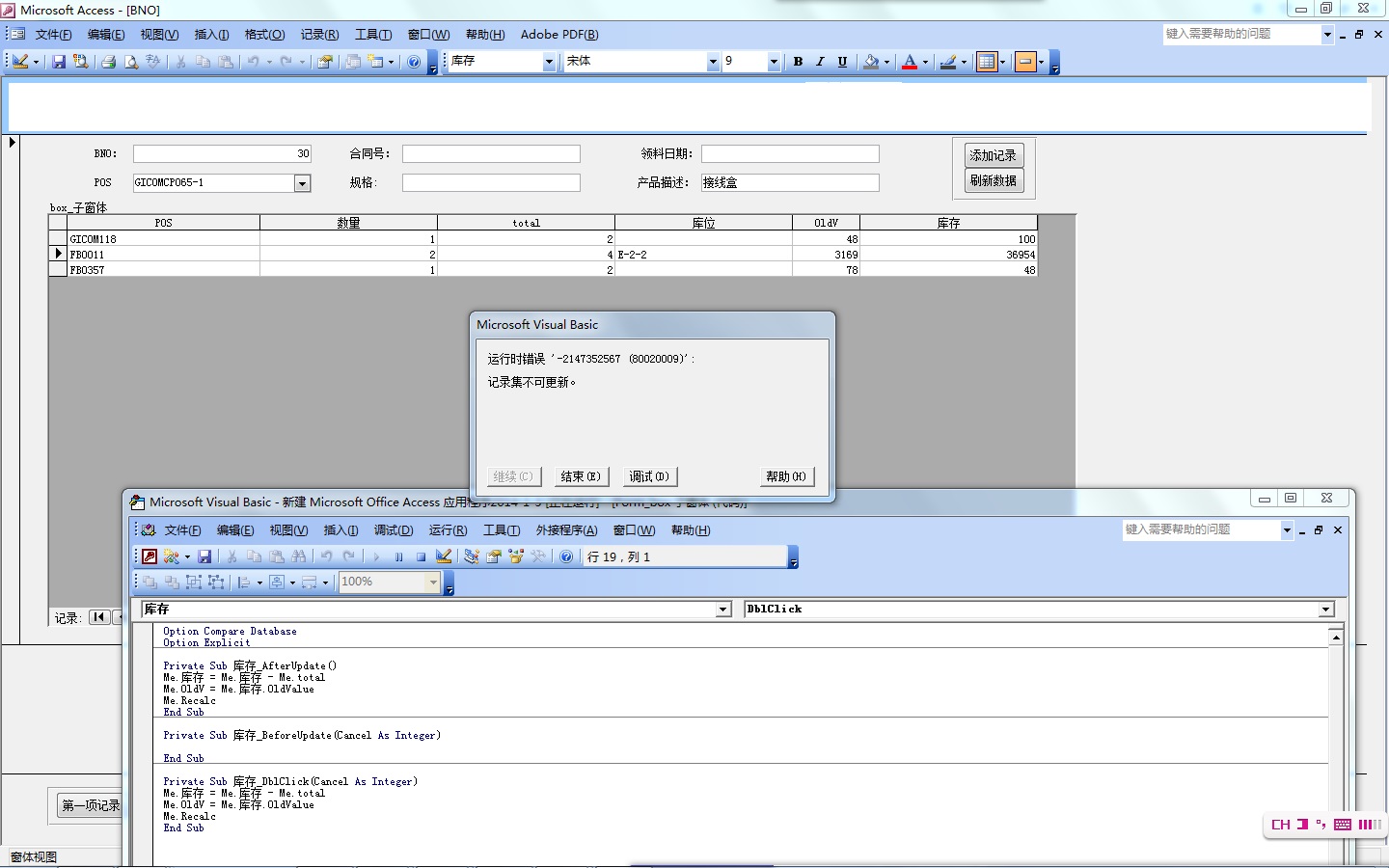Expand the POS combo box showing GICOMCP065-1
The width and height of the screenshot is (1389, 868).
click(302, 183)
